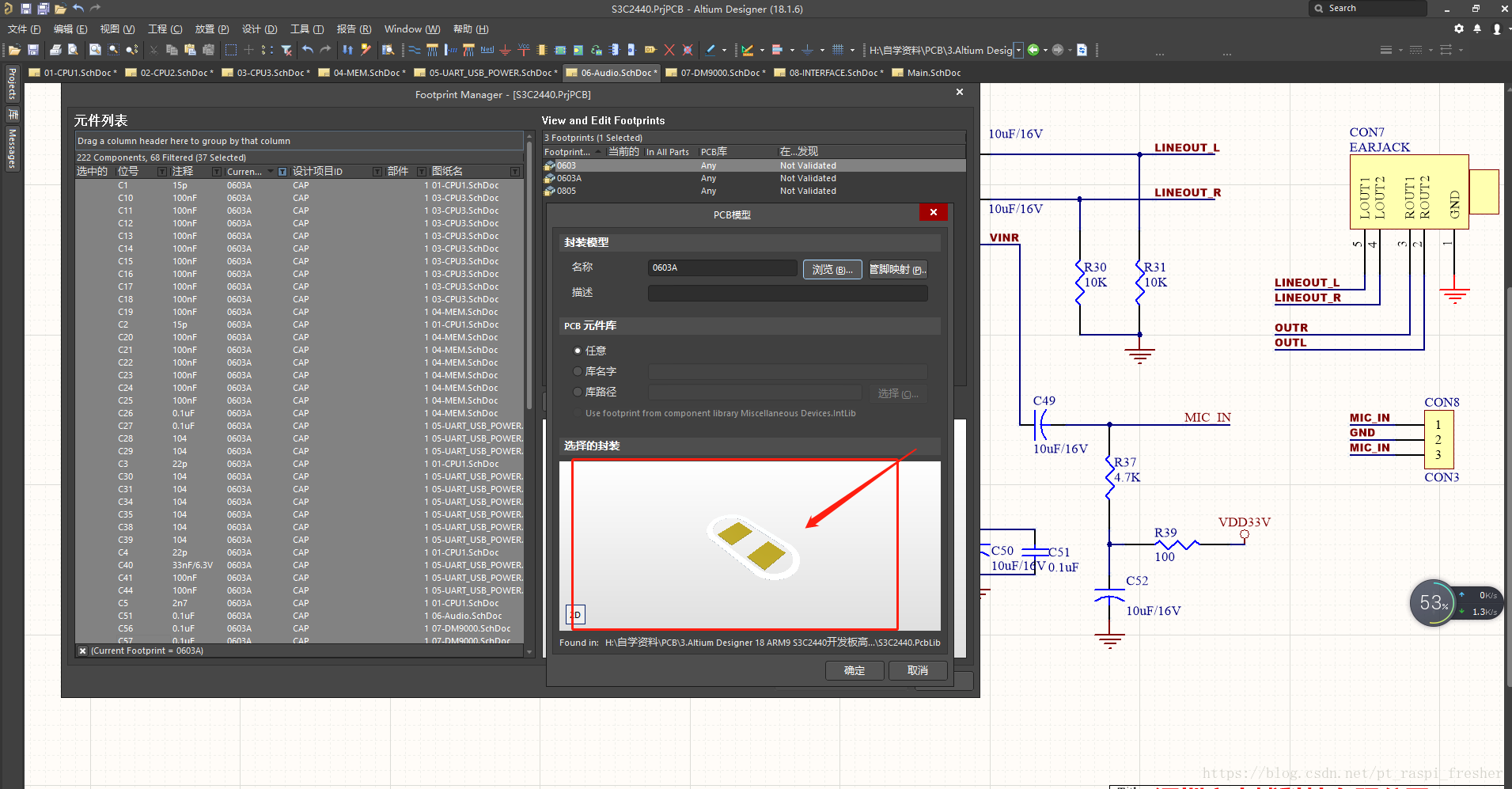Select the 0805 footprint row

point(754,191)
